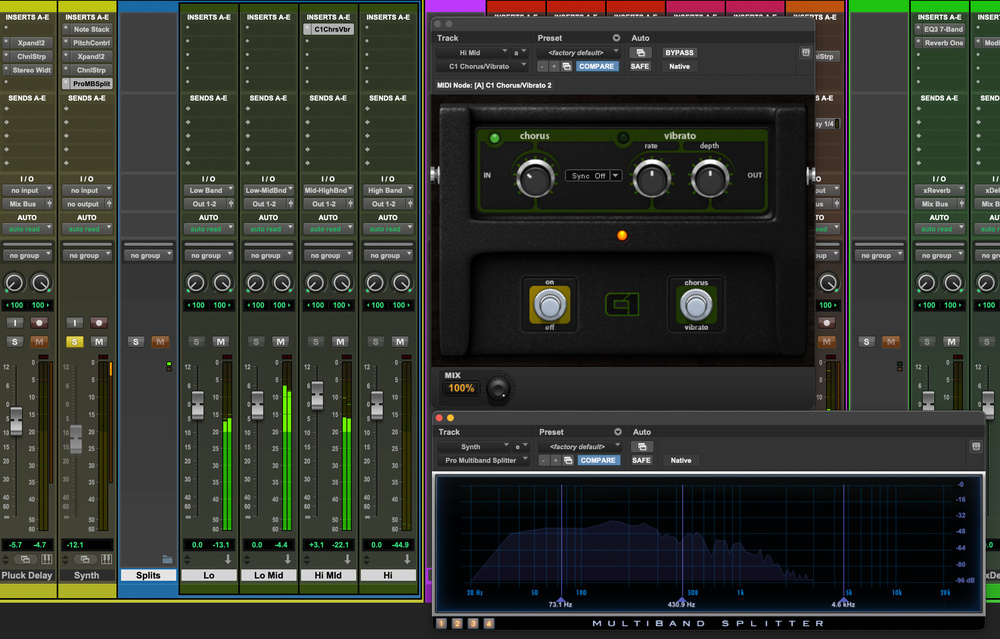Click the vibrato depth knob
The width and height of the screenshot is (1000, 639).
(x=709, y=178)
